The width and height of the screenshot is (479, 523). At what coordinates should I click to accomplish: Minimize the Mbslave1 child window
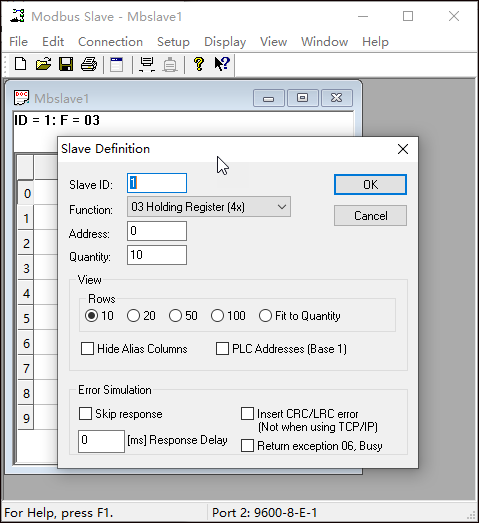(269, 98)
